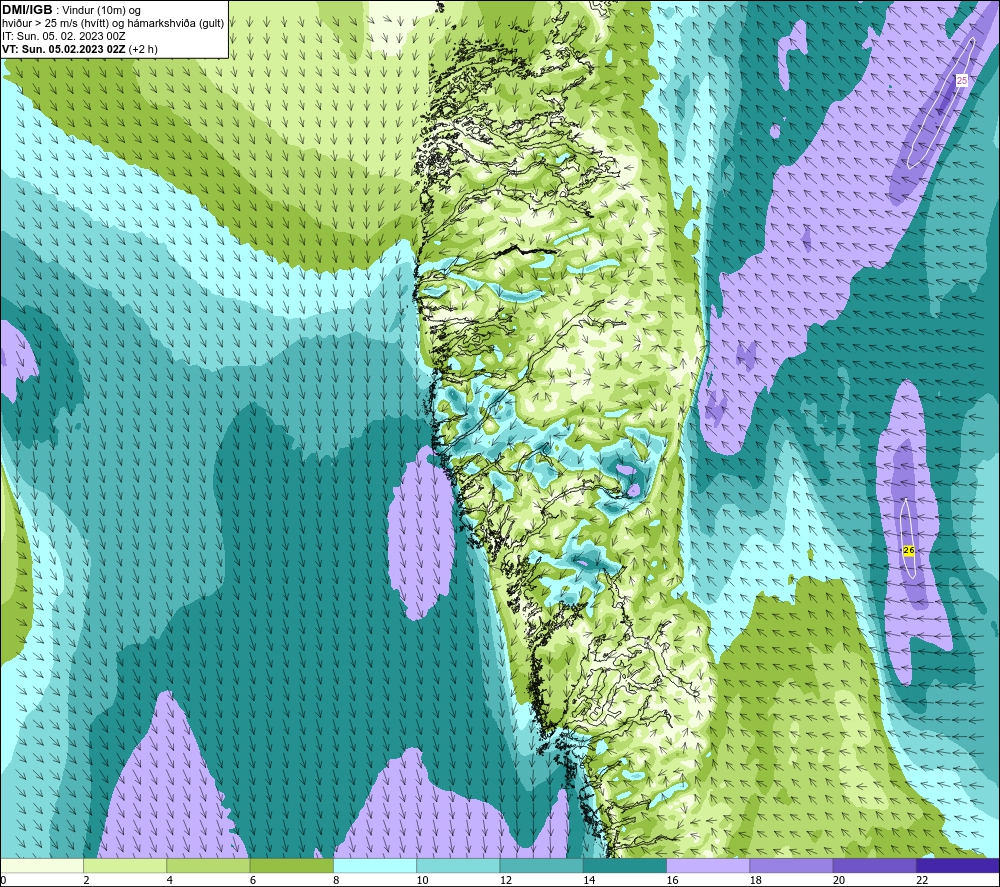1000x887 pixels.
Task: Click the 16–18 m/s light purple legend swatch
Action: [708, 865]
